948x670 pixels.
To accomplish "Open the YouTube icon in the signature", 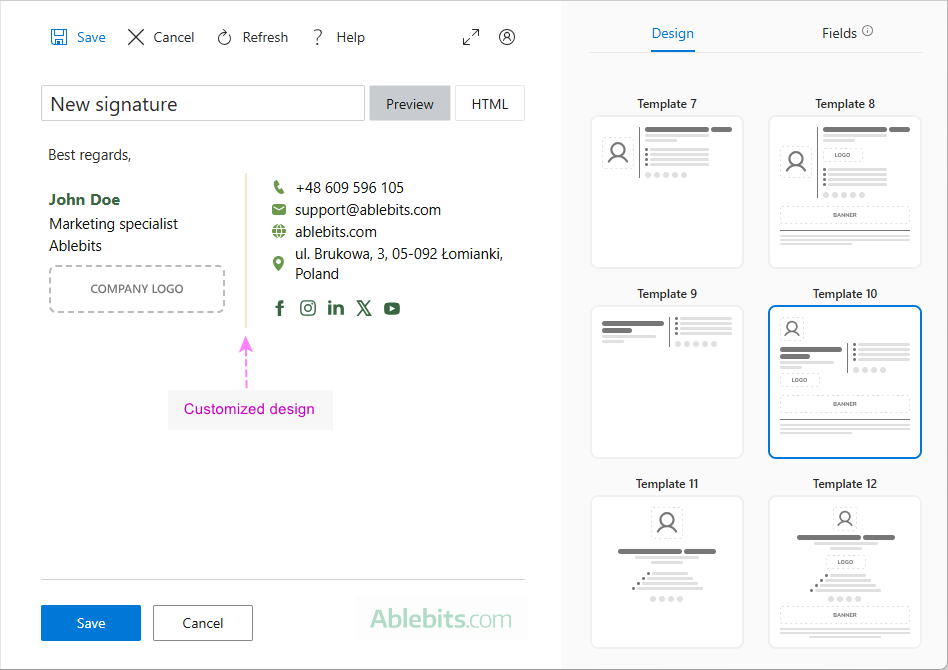I will 392,308.
